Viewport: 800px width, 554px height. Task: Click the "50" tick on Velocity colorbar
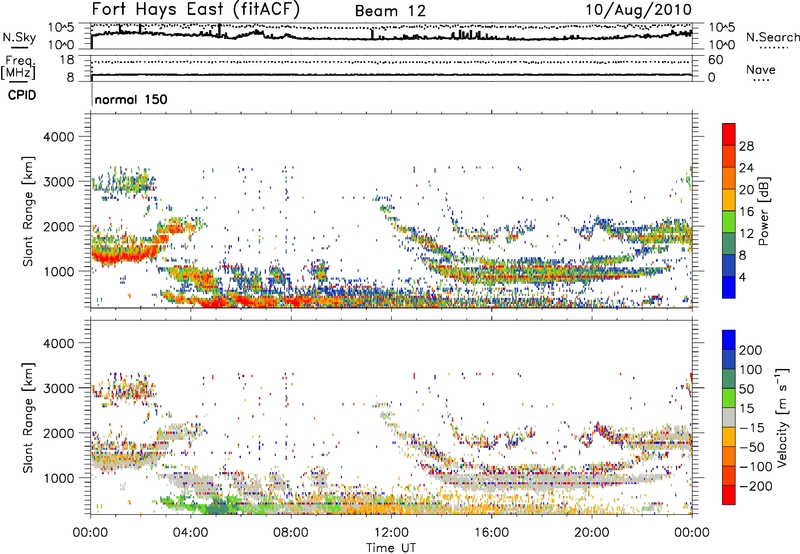[746, 389]
